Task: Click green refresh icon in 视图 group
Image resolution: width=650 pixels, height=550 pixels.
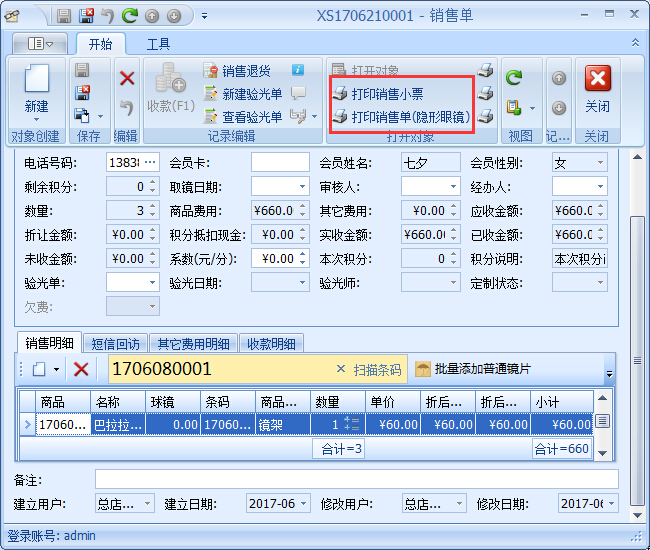Action: point(514,78)
